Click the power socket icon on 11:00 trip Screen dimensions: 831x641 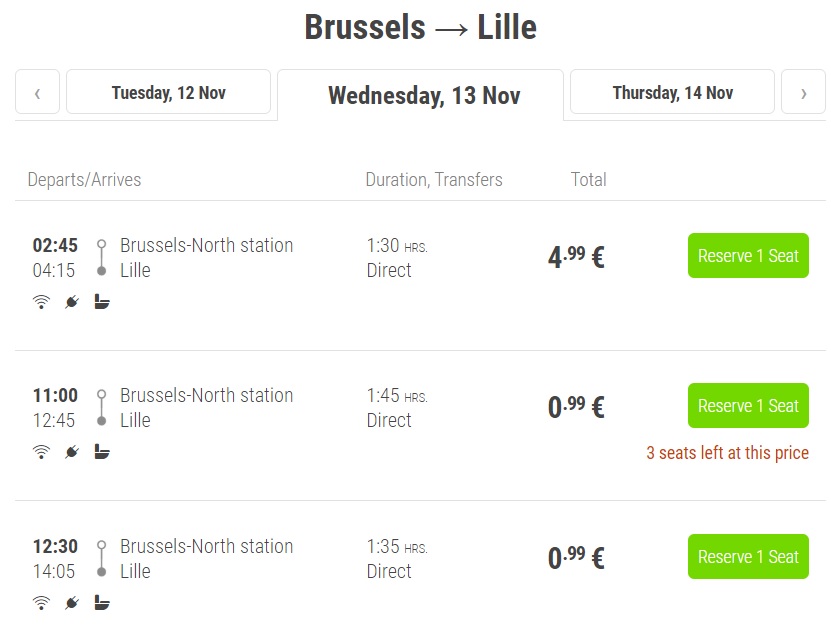[x=70, y=452]
